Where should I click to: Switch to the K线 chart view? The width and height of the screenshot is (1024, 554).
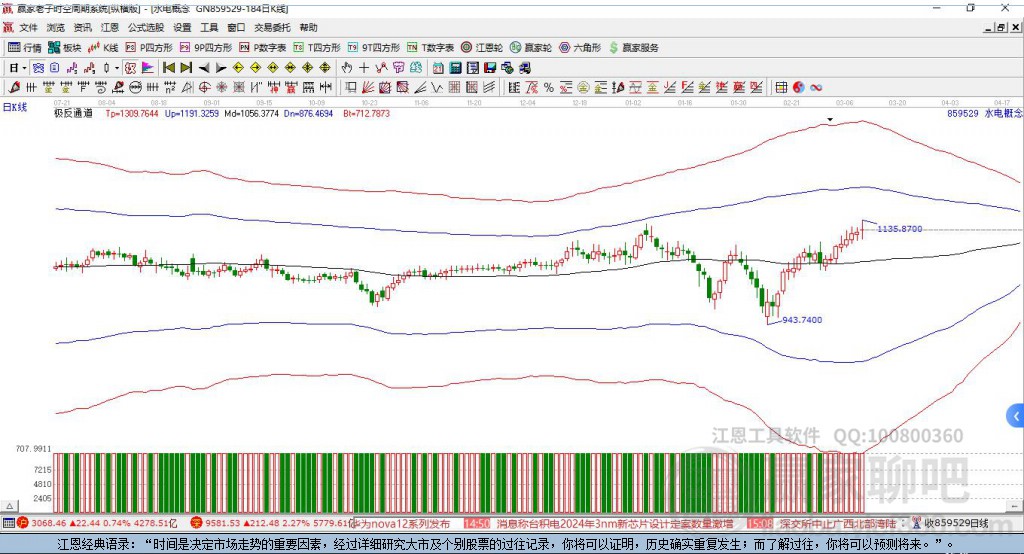point(103,48)
